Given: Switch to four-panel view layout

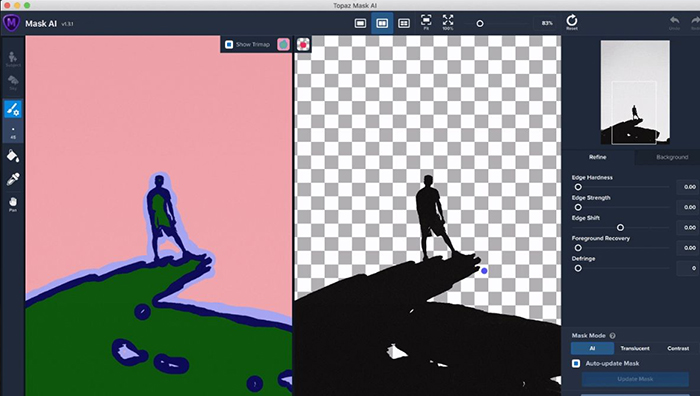Looking at the screenshot, I should (x=404, y=23).
